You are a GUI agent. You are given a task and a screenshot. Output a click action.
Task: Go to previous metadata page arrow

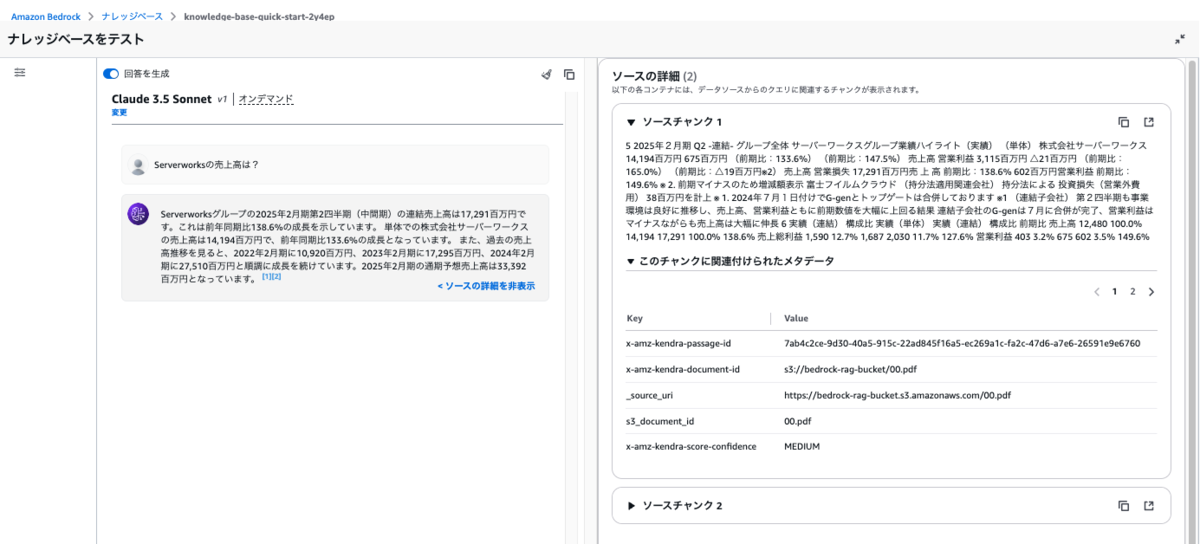pos(1097,292)
